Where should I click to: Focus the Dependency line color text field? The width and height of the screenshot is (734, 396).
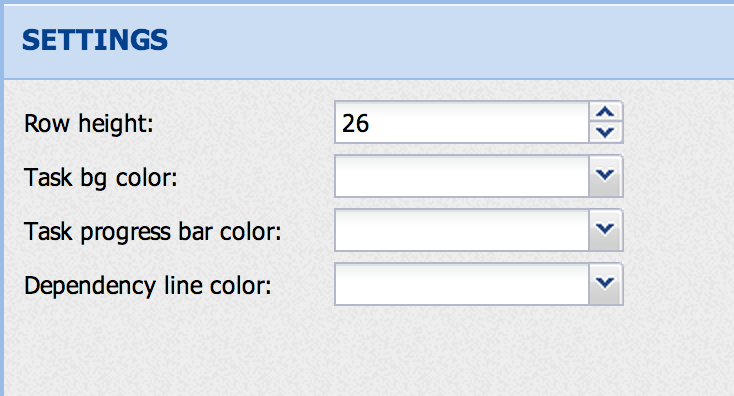point(462,284)
